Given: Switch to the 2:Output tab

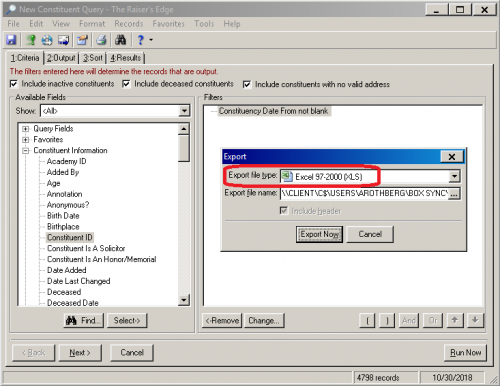Looking at the screenshot, I should click(x=61, y=58).
